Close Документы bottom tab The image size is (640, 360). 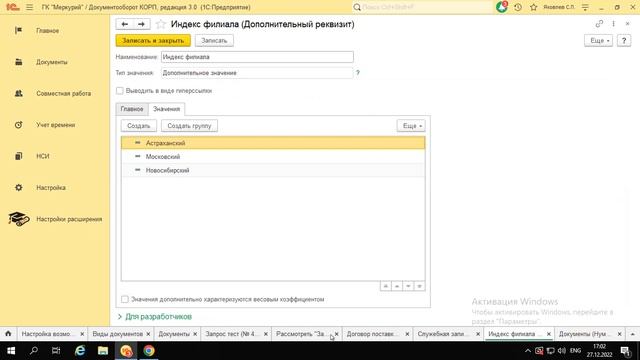click(x=195, y=334)
